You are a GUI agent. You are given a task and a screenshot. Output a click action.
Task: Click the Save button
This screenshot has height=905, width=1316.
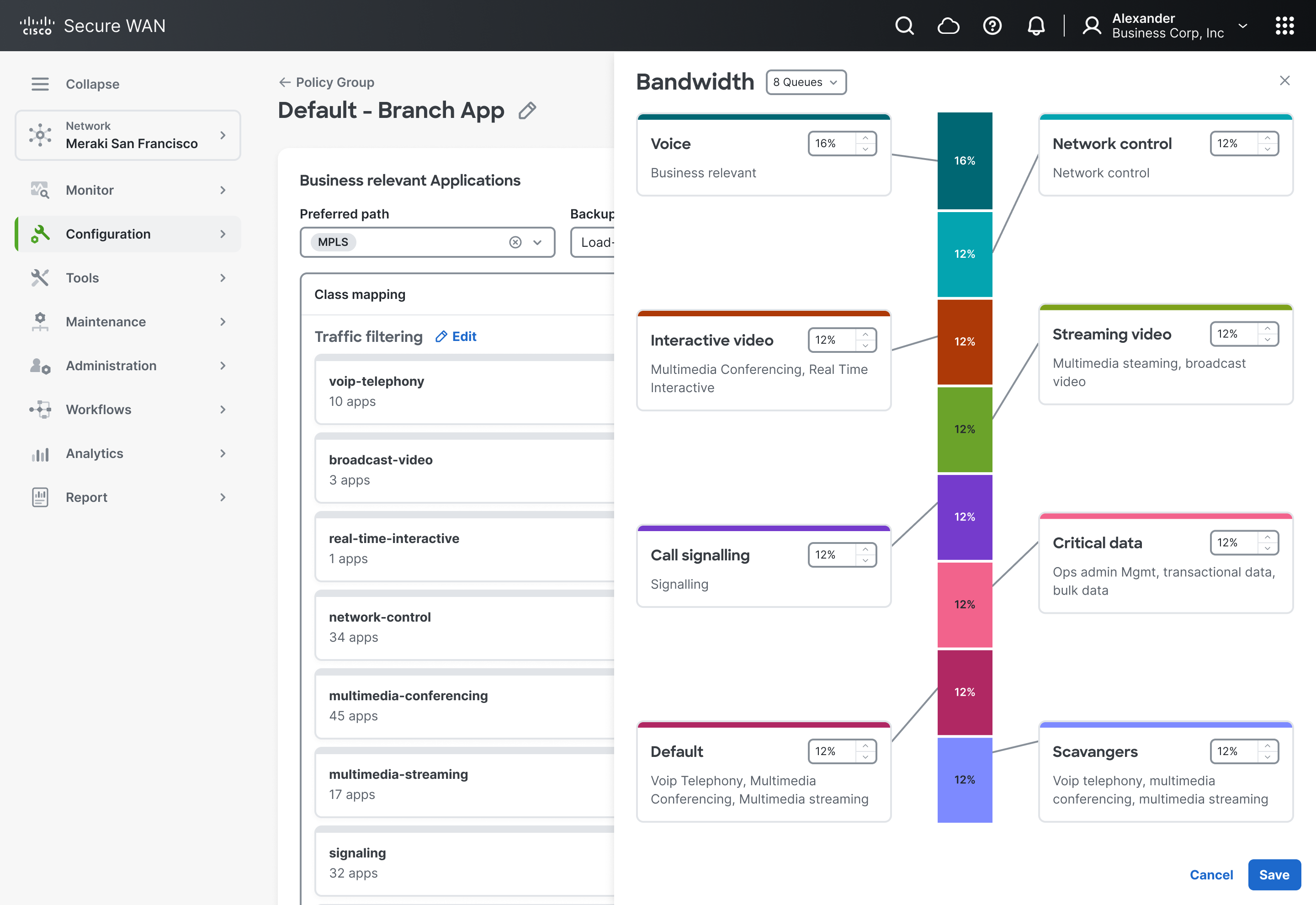click(x=1274, y=875)
